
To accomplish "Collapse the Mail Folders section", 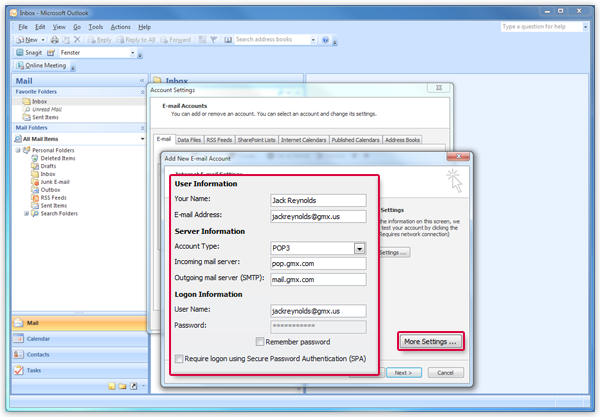I will [x=142, y=128].
